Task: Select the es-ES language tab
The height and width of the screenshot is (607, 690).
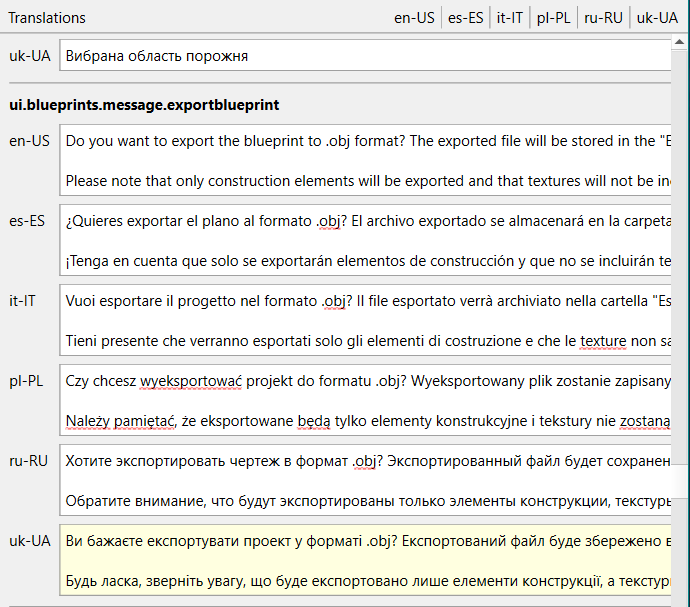Action: 467,18
